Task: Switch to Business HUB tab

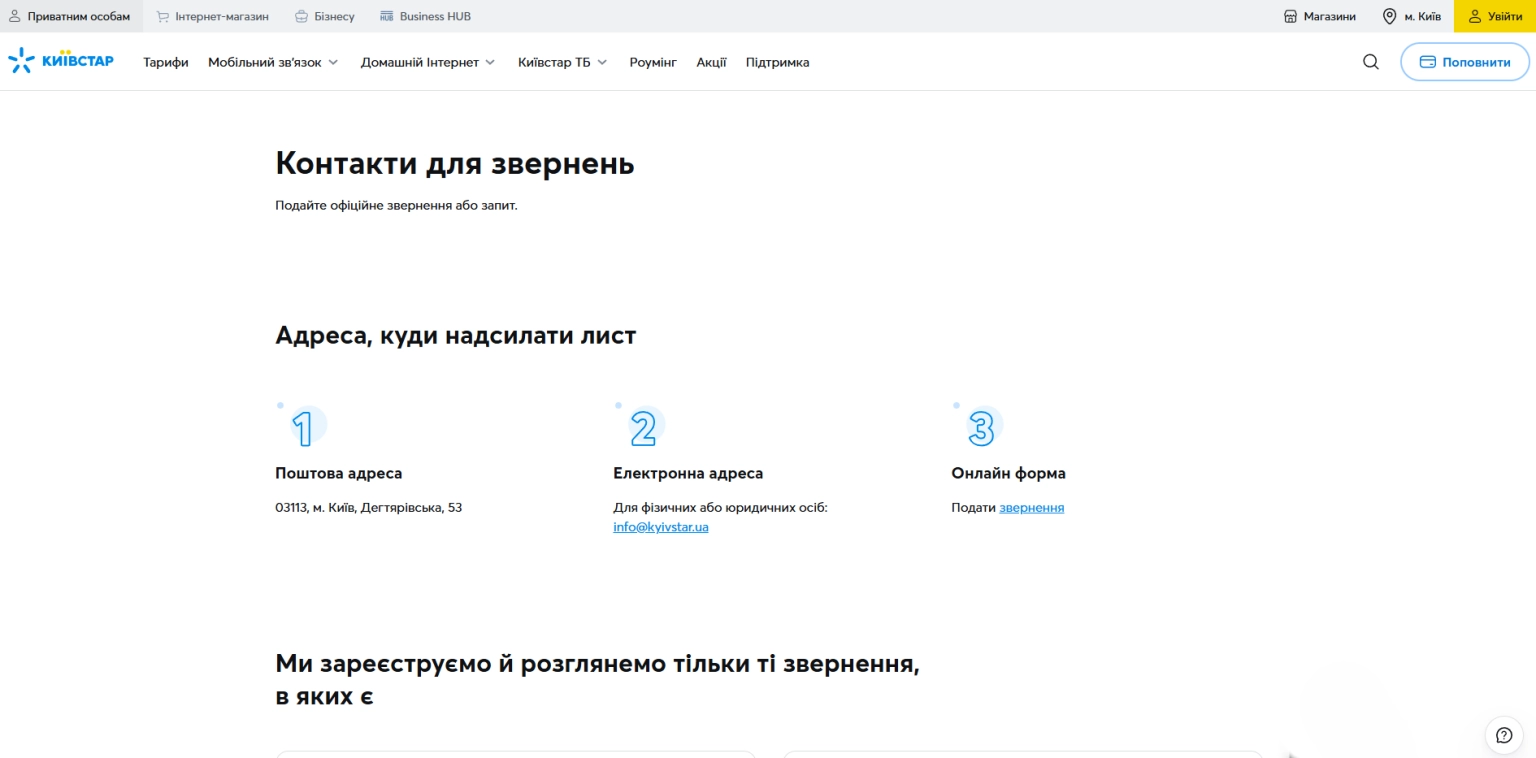Action: click(x=425, y=16)
